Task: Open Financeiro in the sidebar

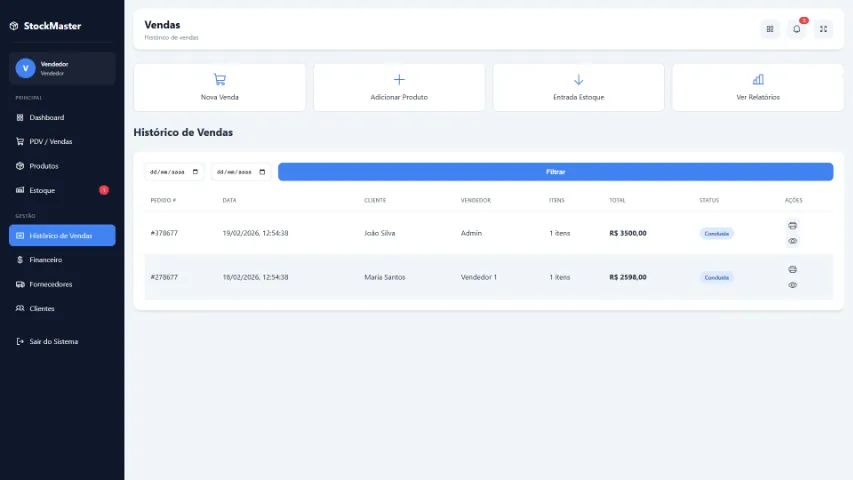Action: click(x=45, y=260)
